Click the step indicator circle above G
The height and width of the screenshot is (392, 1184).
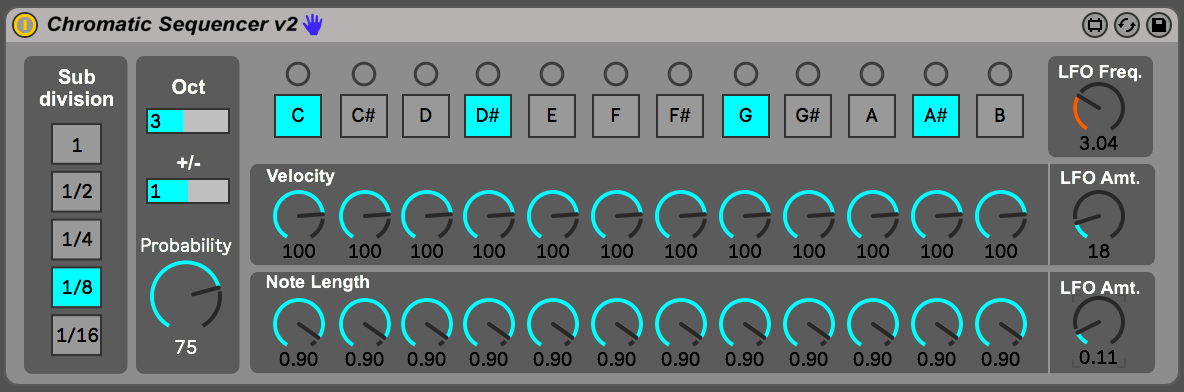pos(745,73)
